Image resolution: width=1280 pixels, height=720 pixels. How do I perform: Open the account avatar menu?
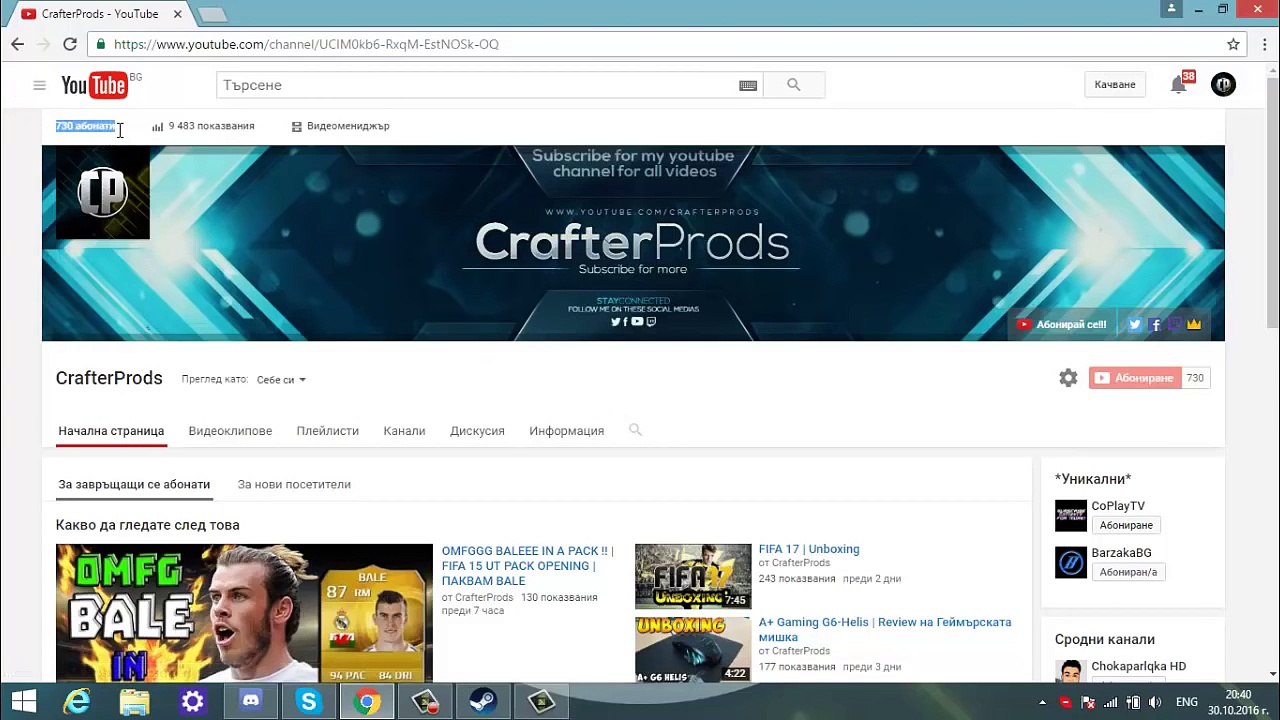[x=1223, y=85]
